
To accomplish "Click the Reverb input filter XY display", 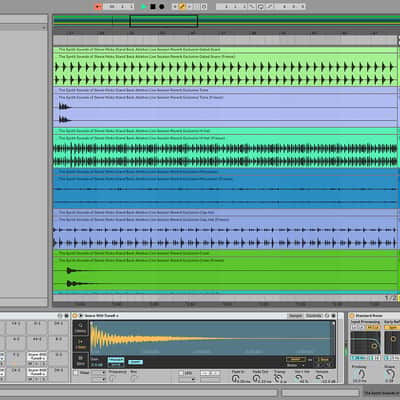I will pyautogui.click(x=366, y=343).
